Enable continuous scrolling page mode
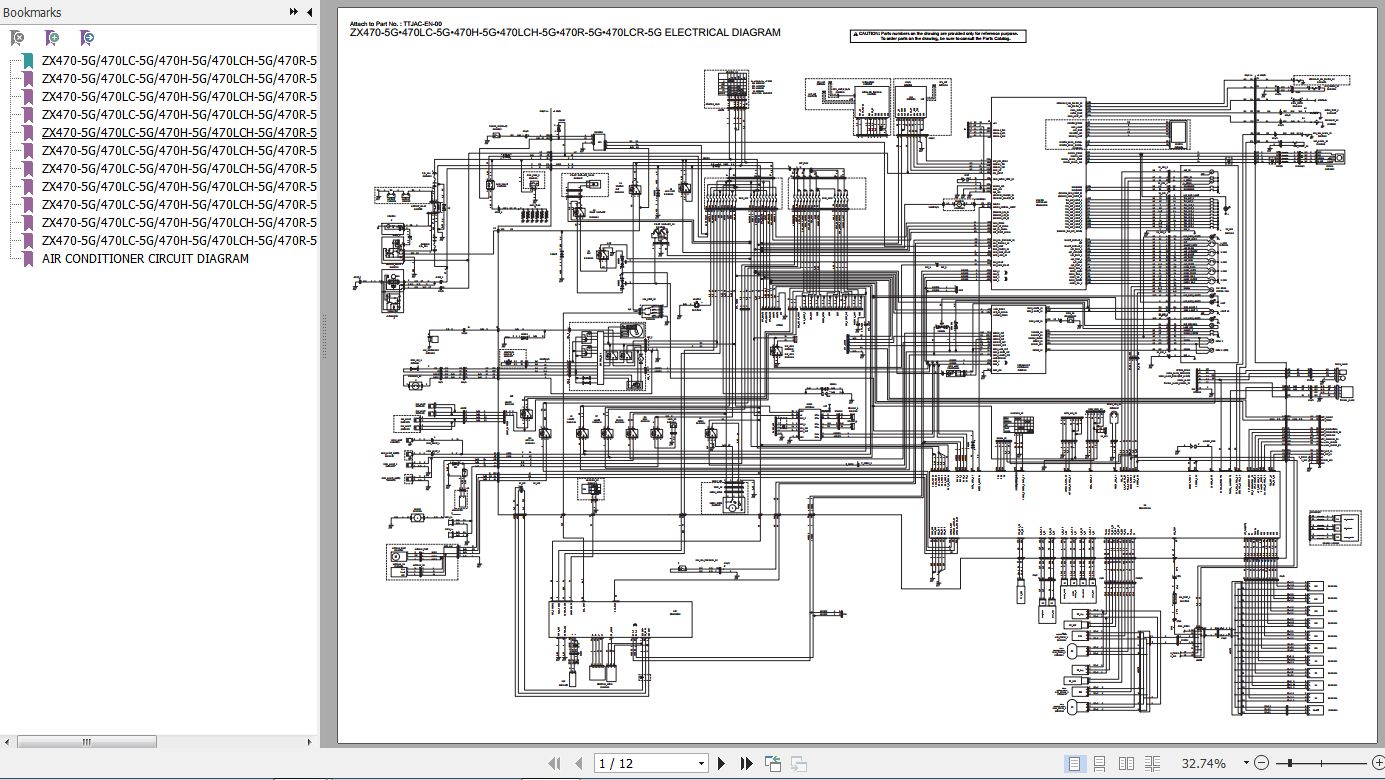Screen dimensions: 1385x780 click(1100, 763)
